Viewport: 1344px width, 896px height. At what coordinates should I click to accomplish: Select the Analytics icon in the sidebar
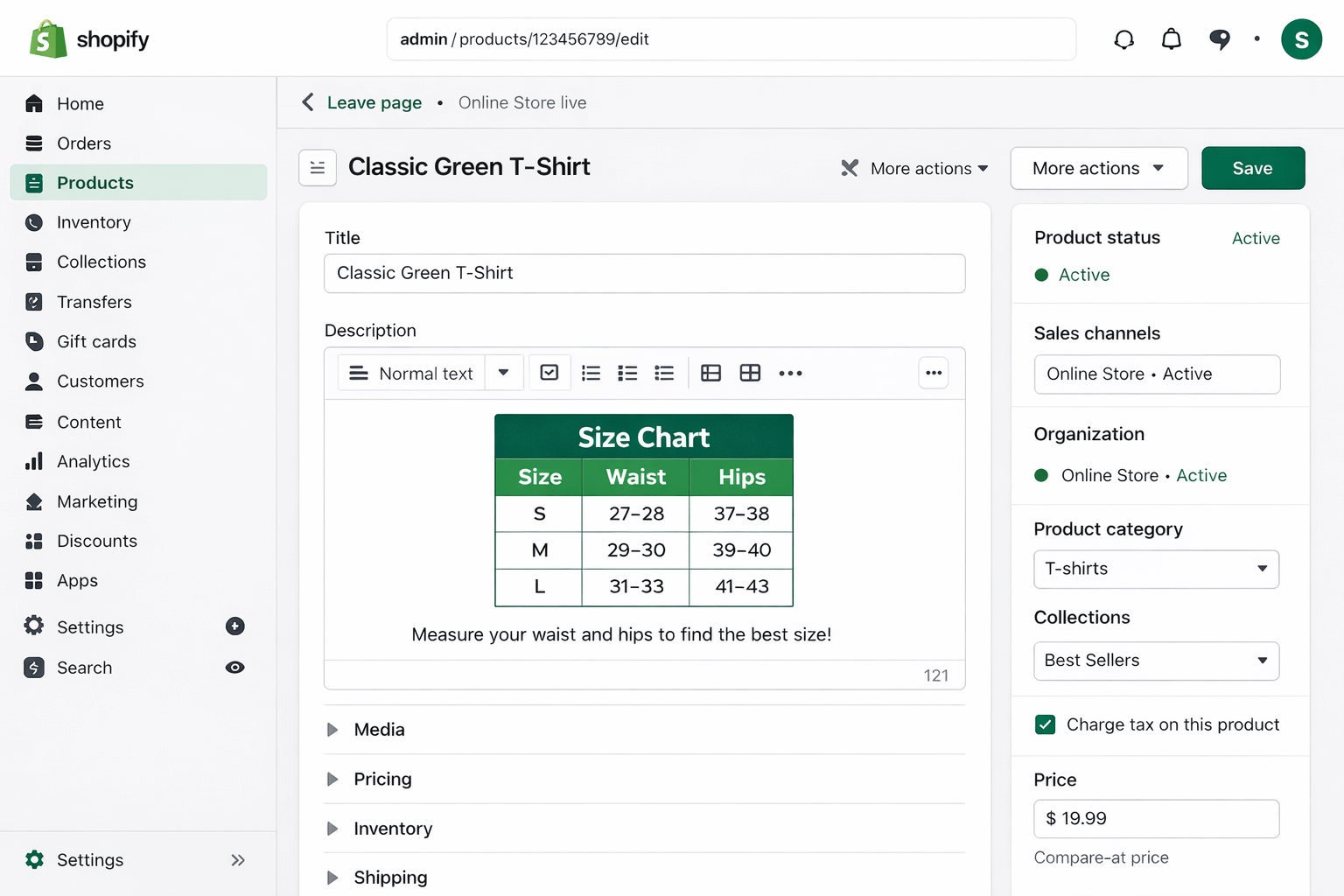tap(34, 461)
